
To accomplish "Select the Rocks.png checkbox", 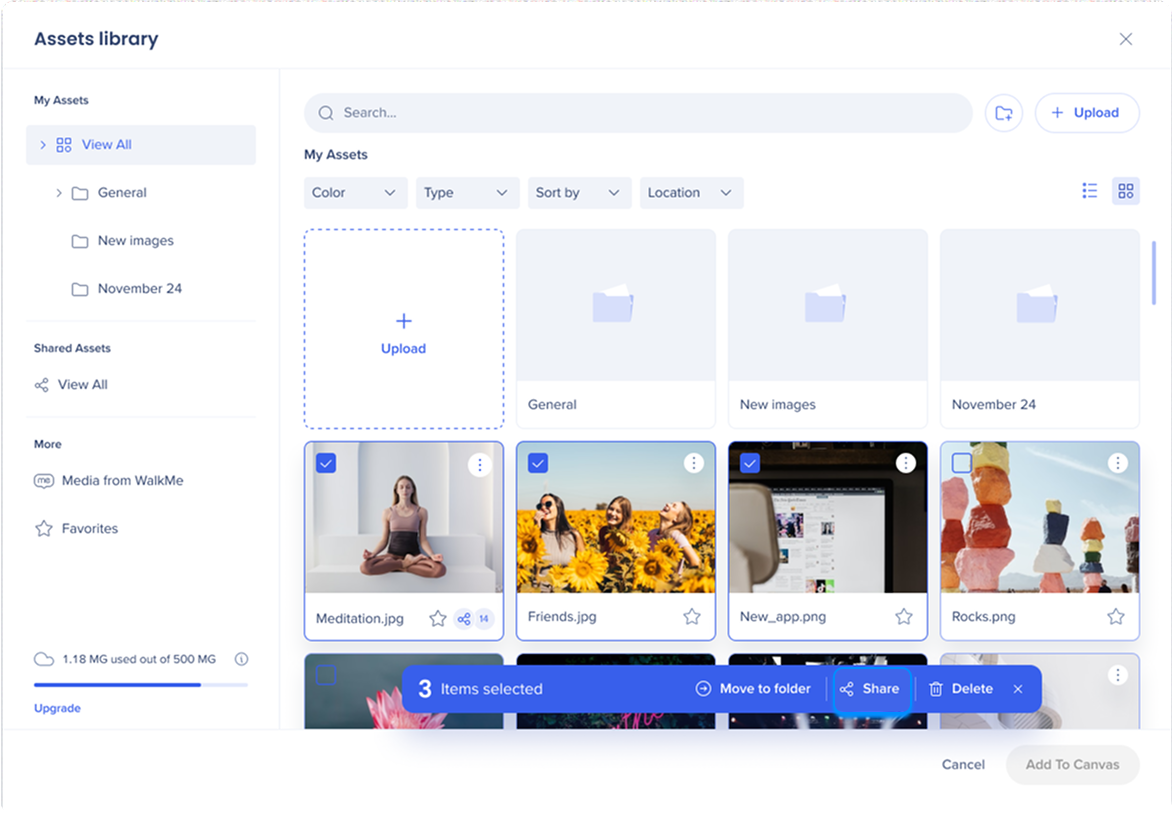I will 962,463.
